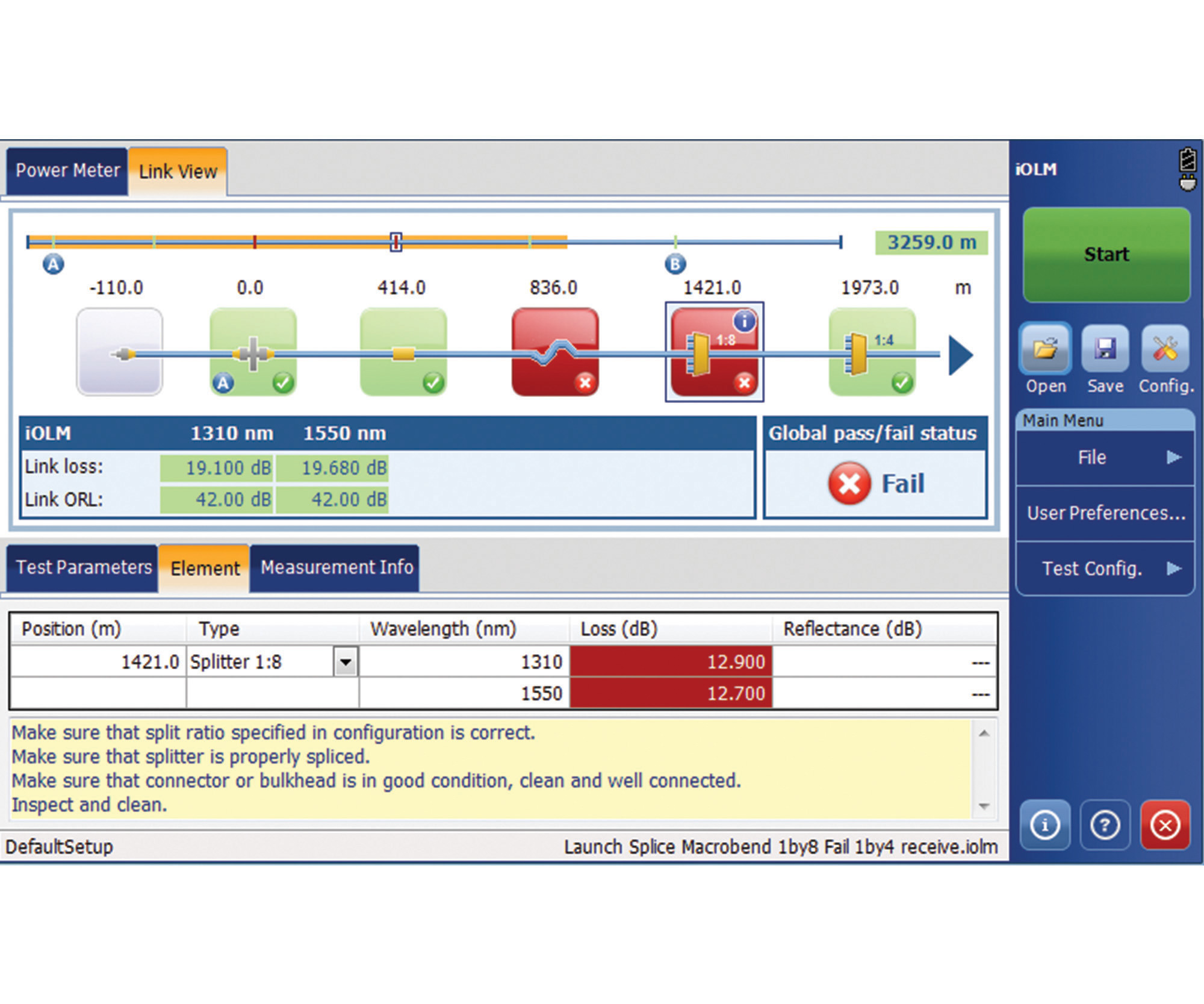Open a file with the Open folder icon

(1045, 349)
